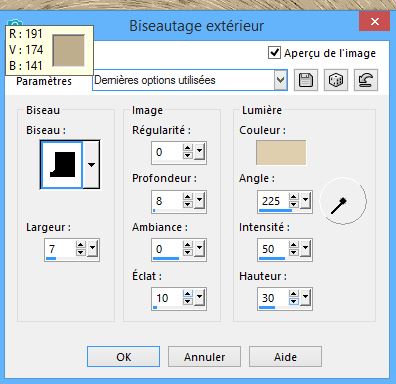This screenshot has height=384, width=396.
Task: Select the bevel shape preview thumbnail
Action: [x=61, y=164]
